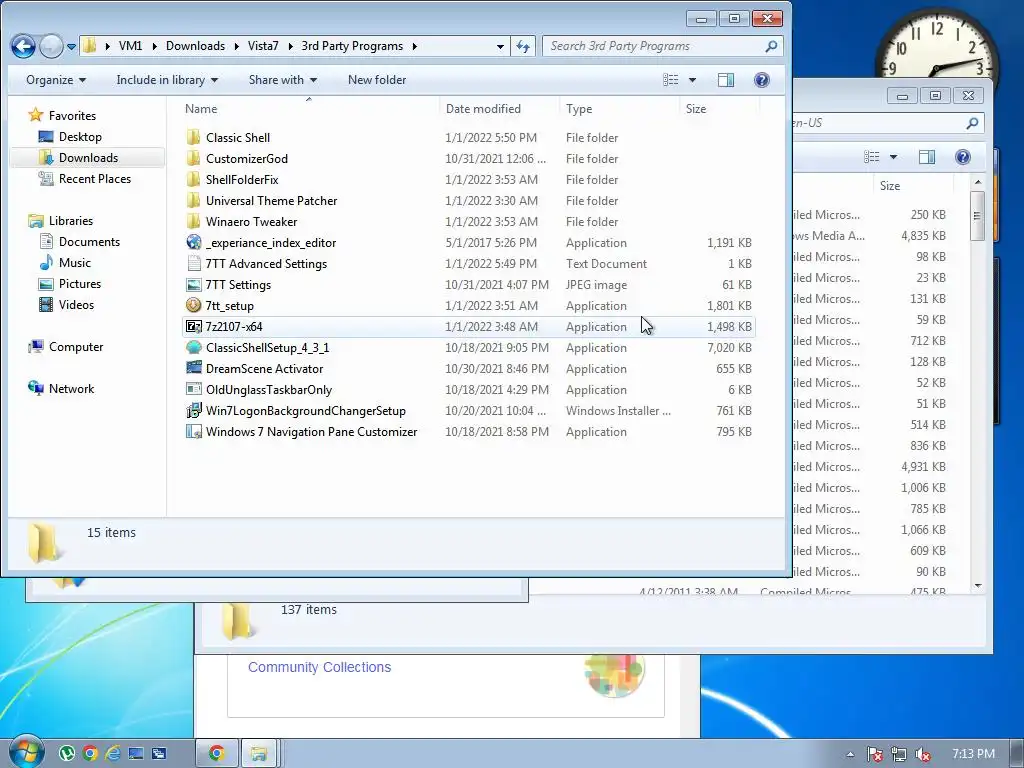Screen dimensions: 1024x768
Task: Click the Downloads breadcrumb in address bar
Action: click(x=195, y=46)
